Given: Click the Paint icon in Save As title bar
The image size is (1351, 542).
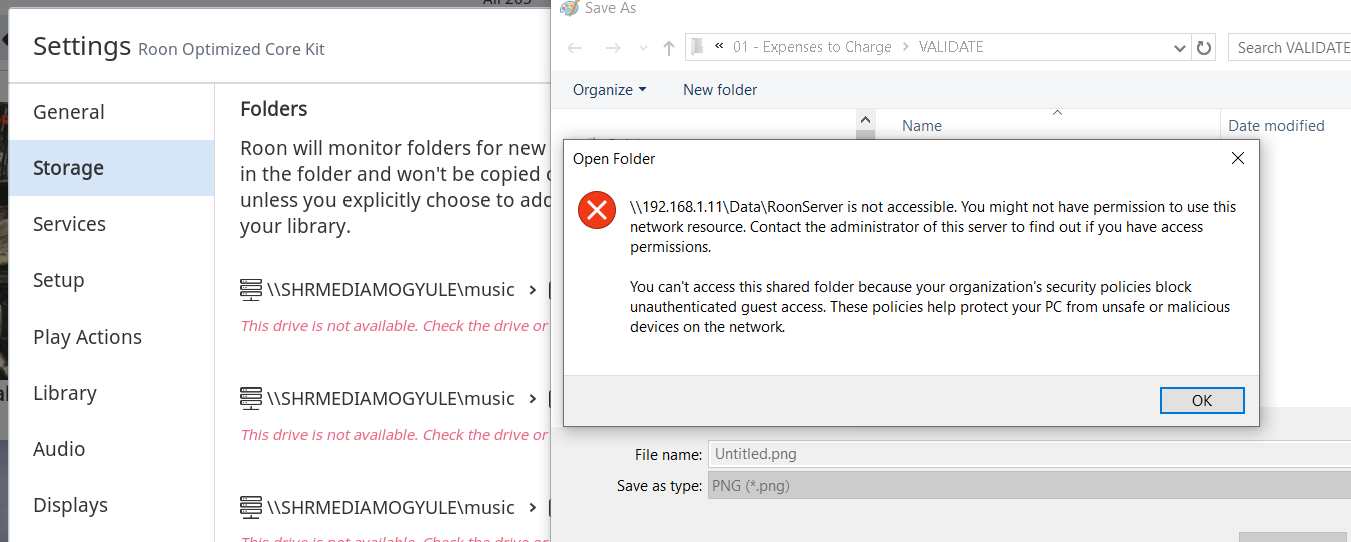Looking at the screenshot, I should click(x=569, y=8).
